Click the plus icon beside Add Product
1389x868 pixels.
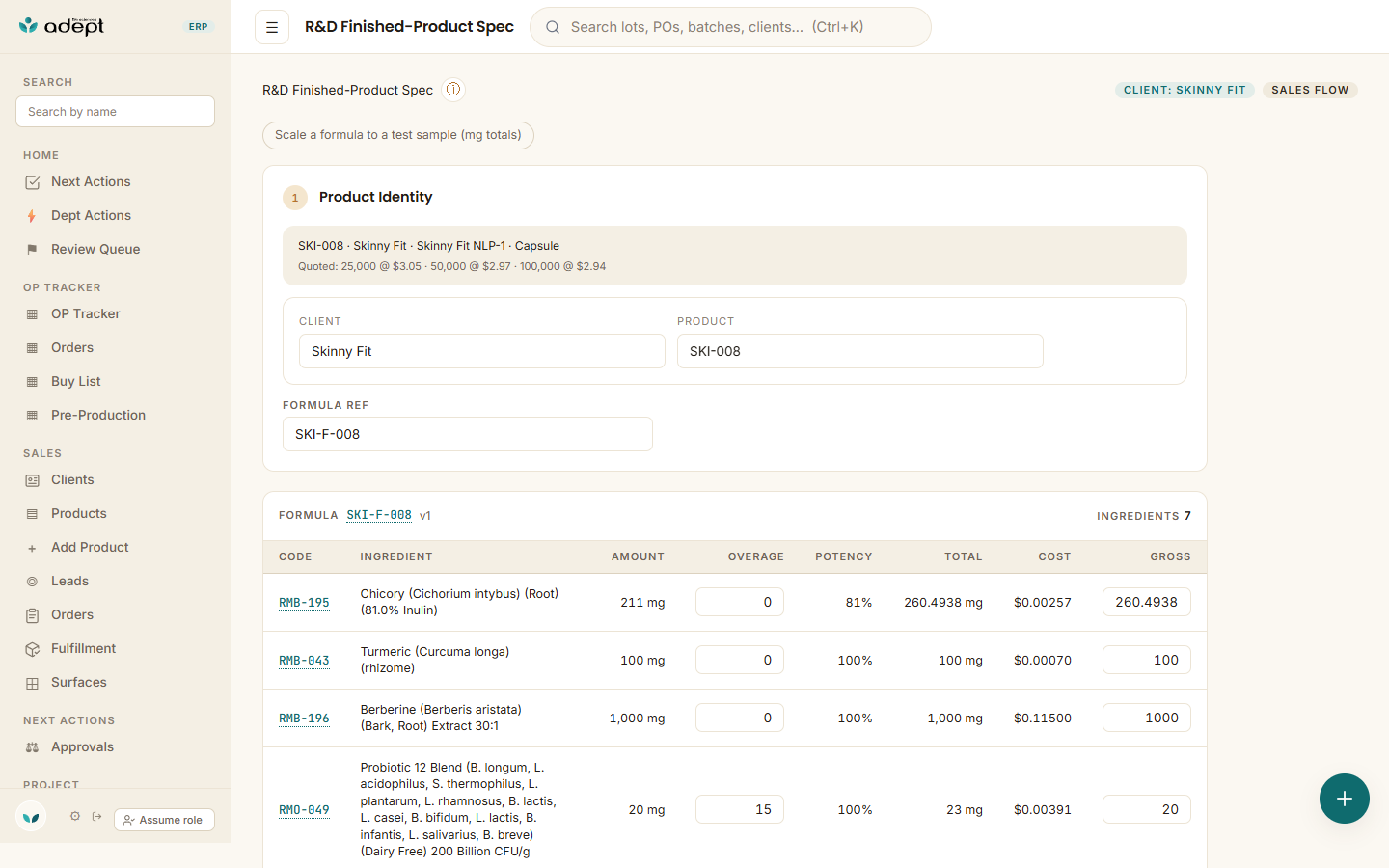(33, 548)
